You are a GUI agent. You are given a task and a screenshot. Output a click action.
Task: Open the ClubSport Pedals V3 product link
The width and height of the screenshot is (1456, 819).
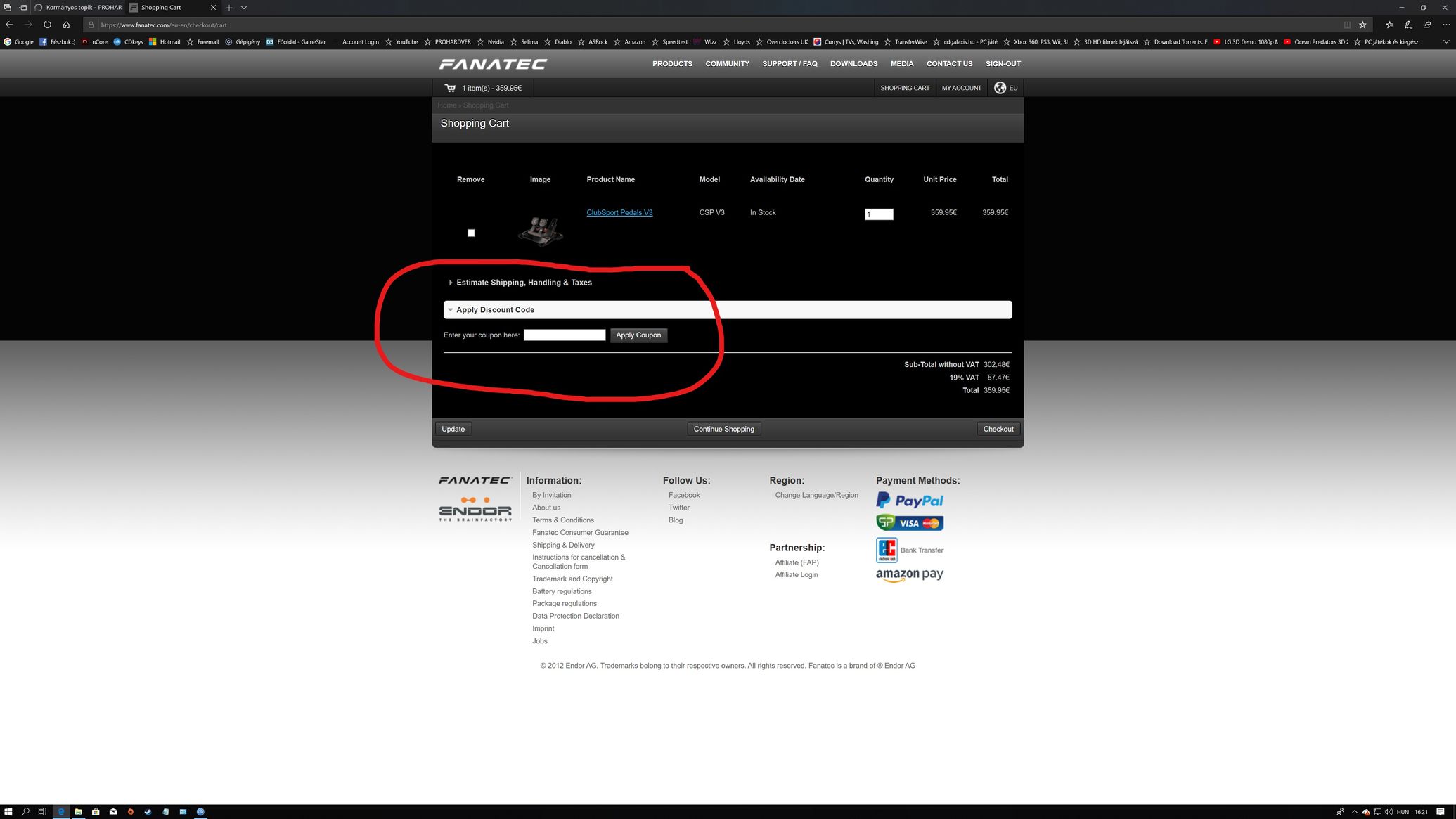[619, 212]
